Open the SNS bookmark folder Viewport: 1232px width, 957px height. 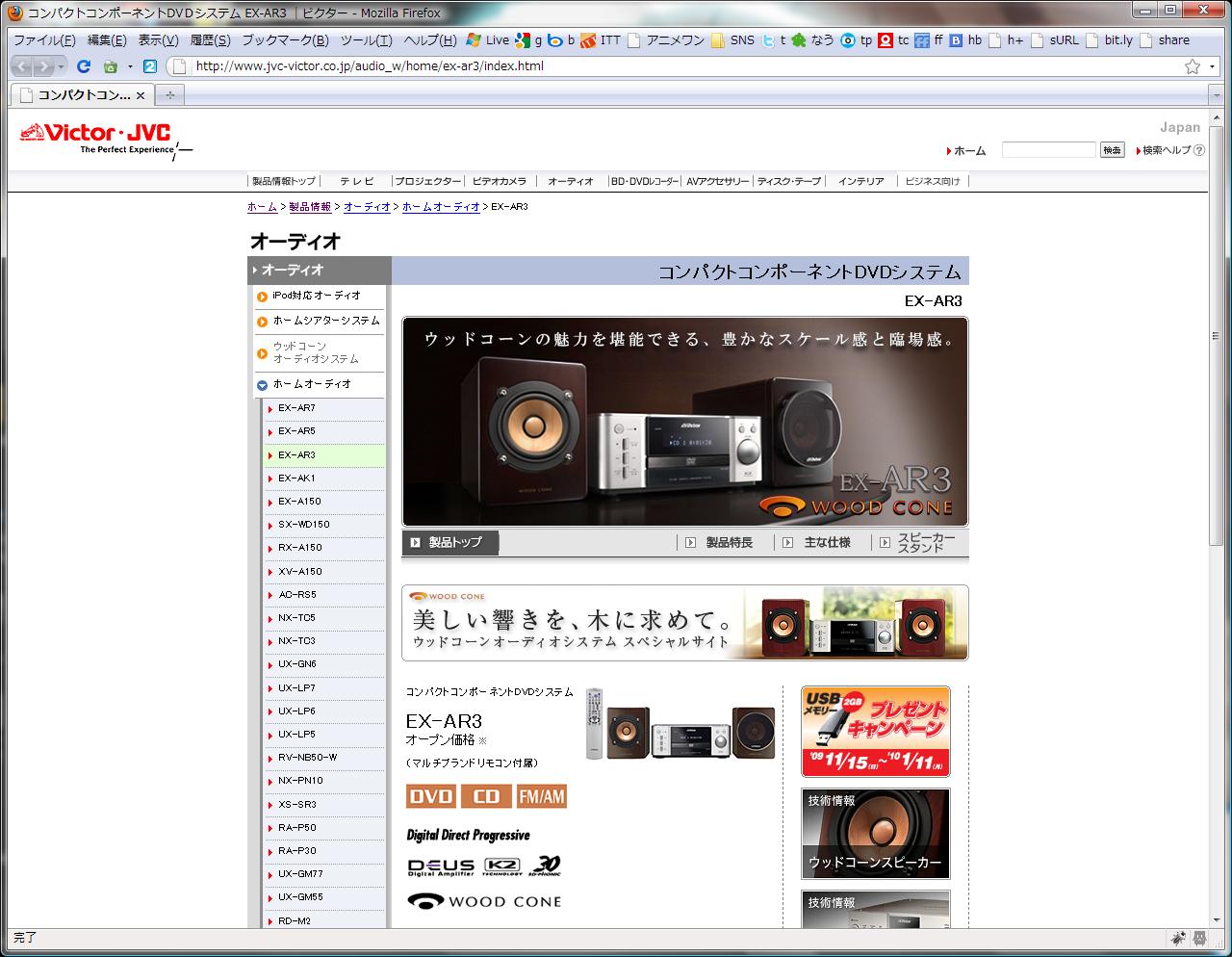[733, 40]
